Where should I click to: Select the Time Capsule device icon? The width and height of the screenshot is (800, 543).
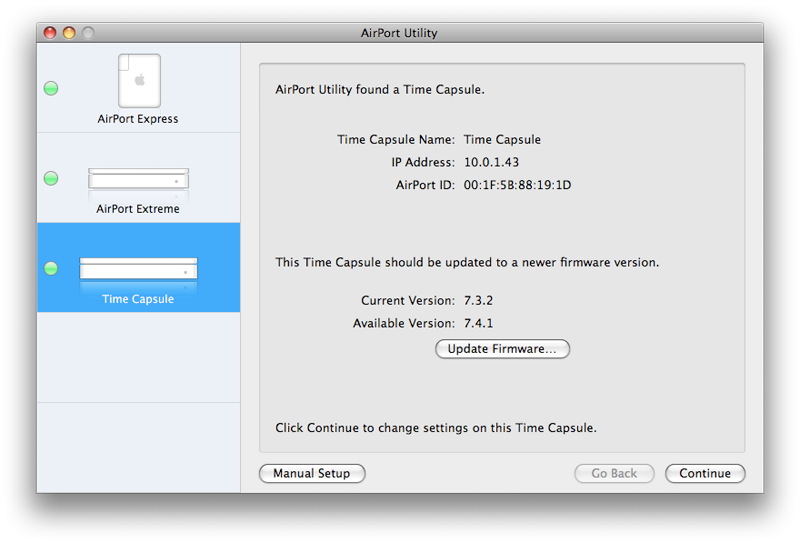[138, 268]
